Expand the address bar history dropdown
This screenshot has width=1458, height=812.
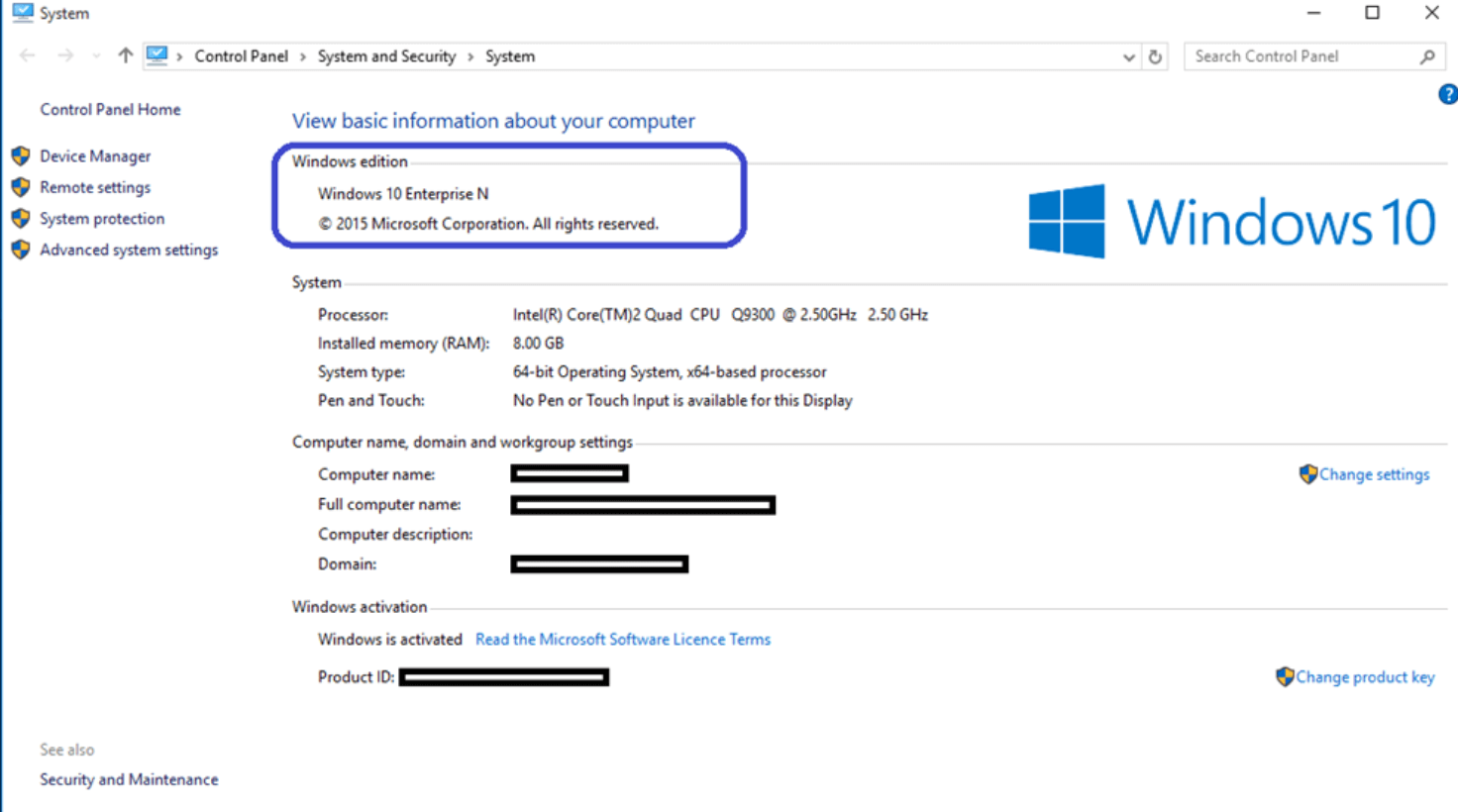[x=1128, y=57]
